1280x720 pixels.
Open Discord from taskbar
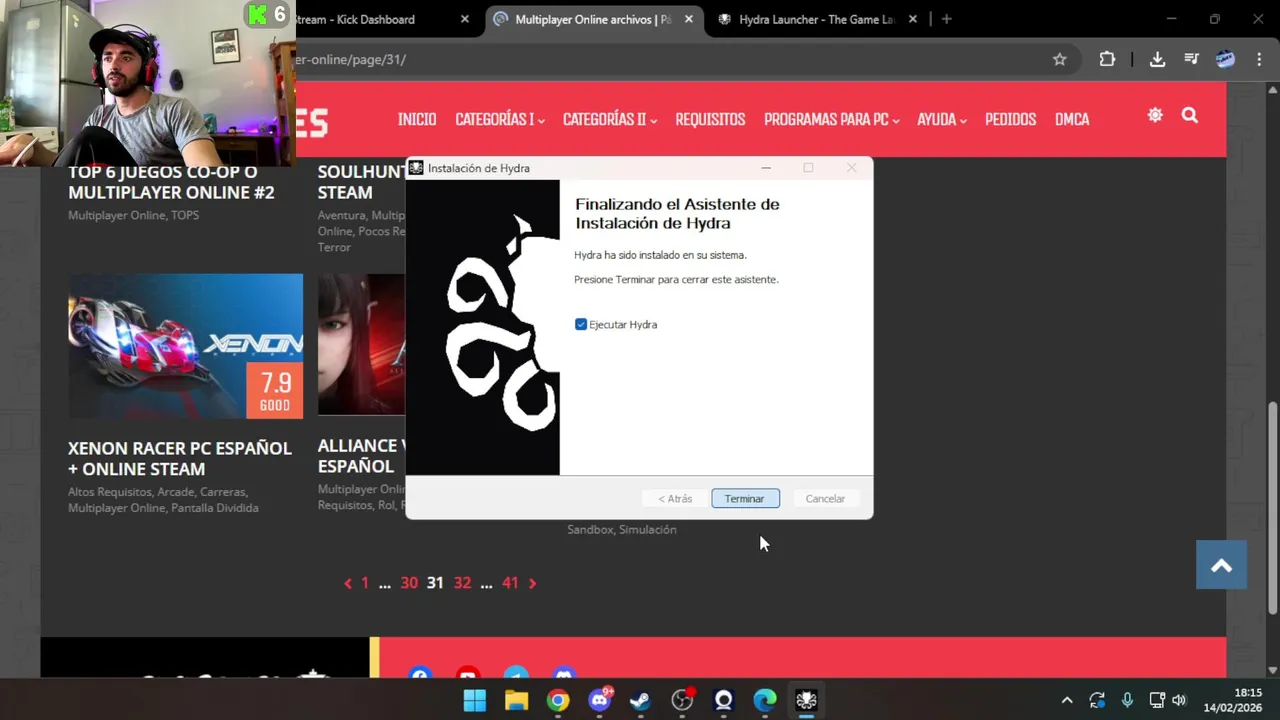(x=599, y=700)
